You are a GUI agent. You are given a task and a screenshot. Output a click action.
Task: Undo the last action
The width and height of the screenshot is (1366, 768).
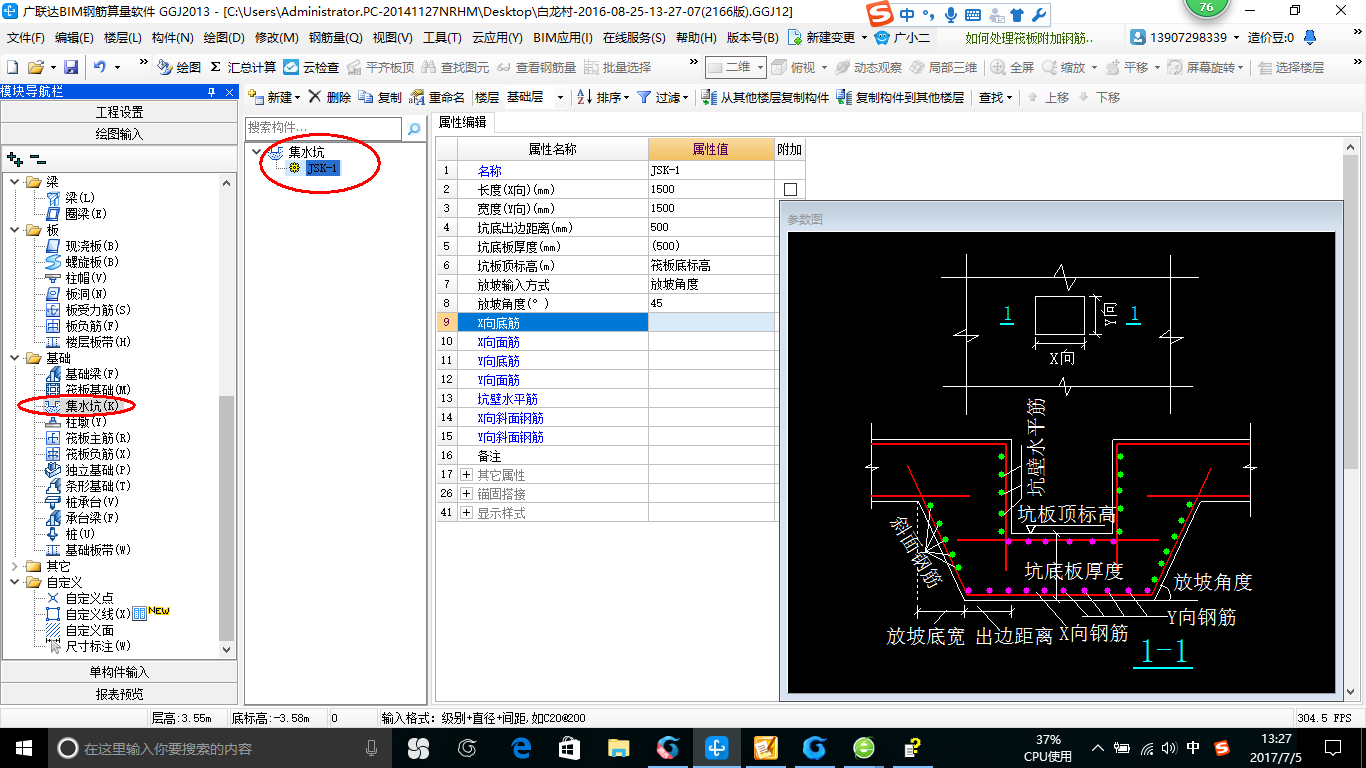[x=100, y=67]
